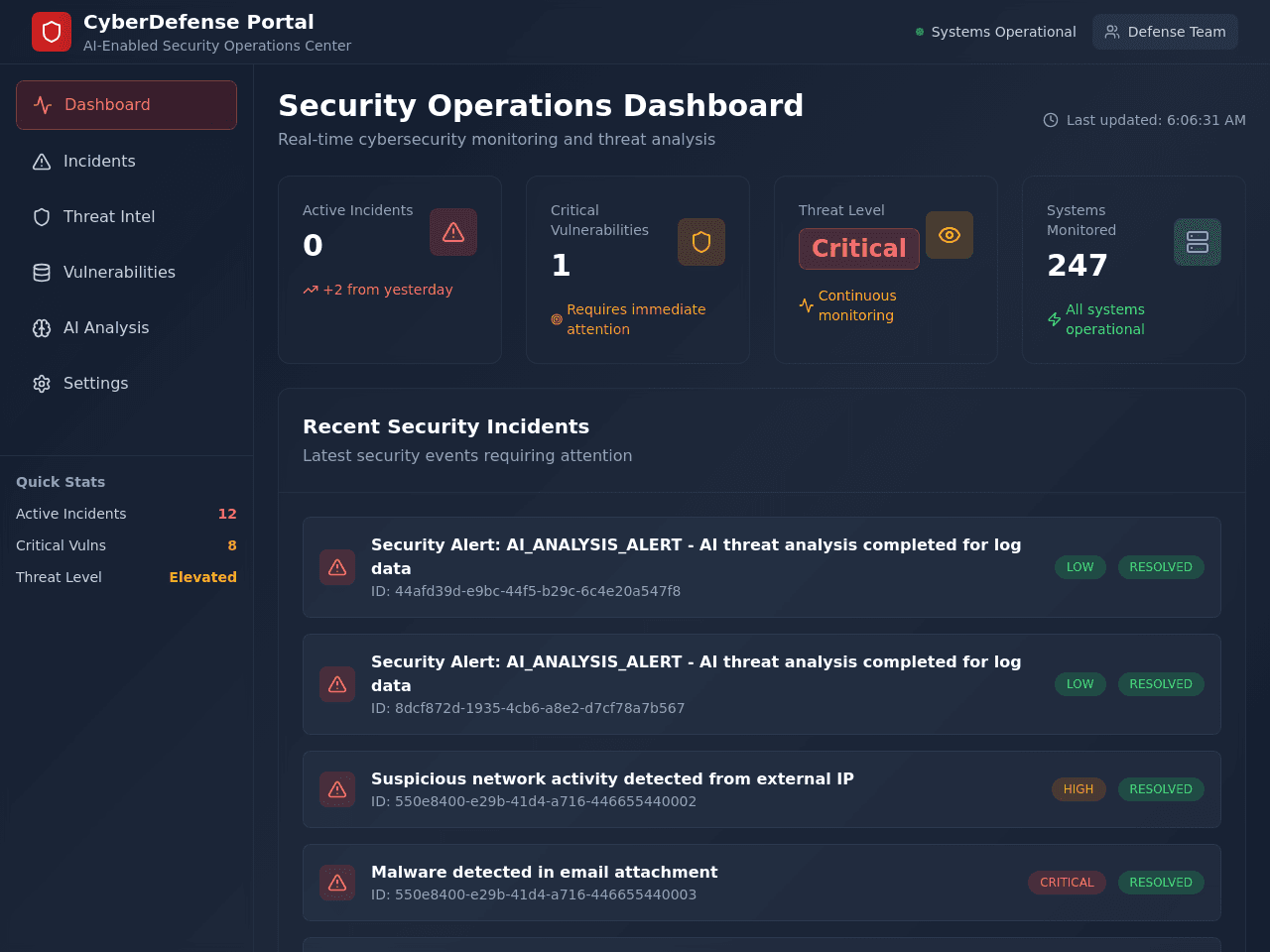
Task: Click RESOLVED badge on incident 8dcf872d
Action: [x=1161, y=684]
